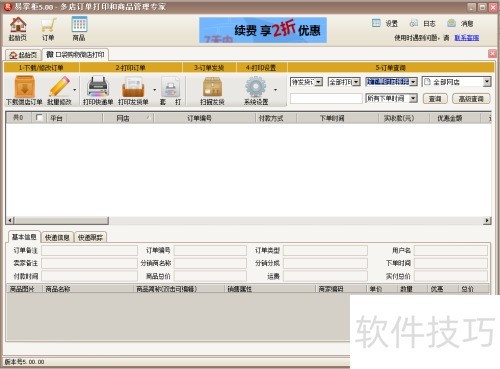Open 系统设置 gear icon
Screen dimensions: 500x369
pyautogui.click(x=256, y=87)
